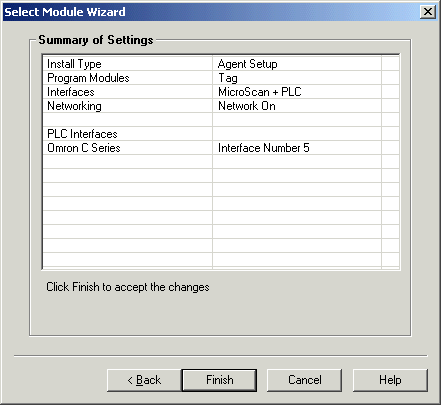The image size is (441, 405).
Task: Click the Network On value cell
Action: coord(297,106)
